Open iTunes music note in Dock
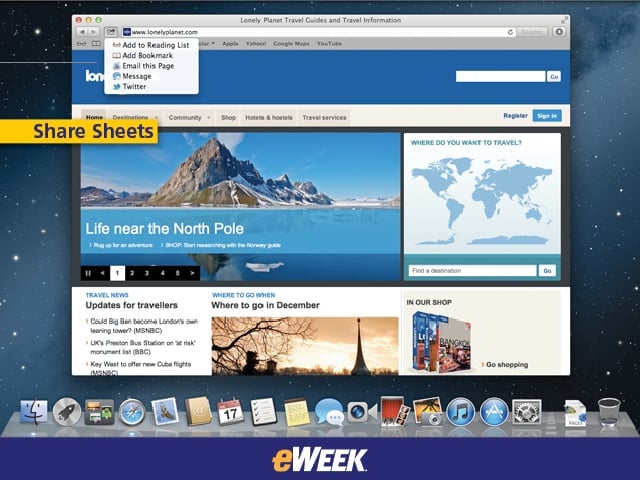The height and width of the screenshot is (480, 640). pos(461,412)
